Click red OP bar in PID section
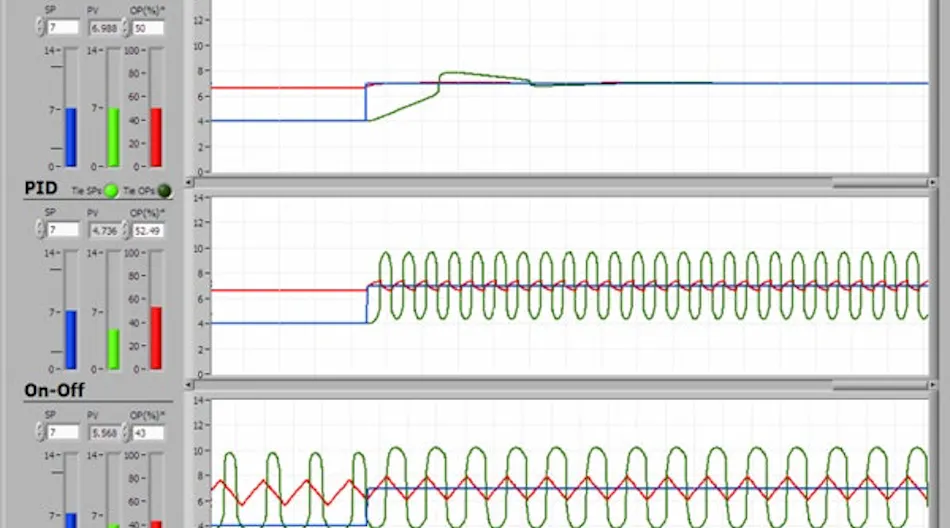Screen dimensions: 950x528 (x=156, y=310)
